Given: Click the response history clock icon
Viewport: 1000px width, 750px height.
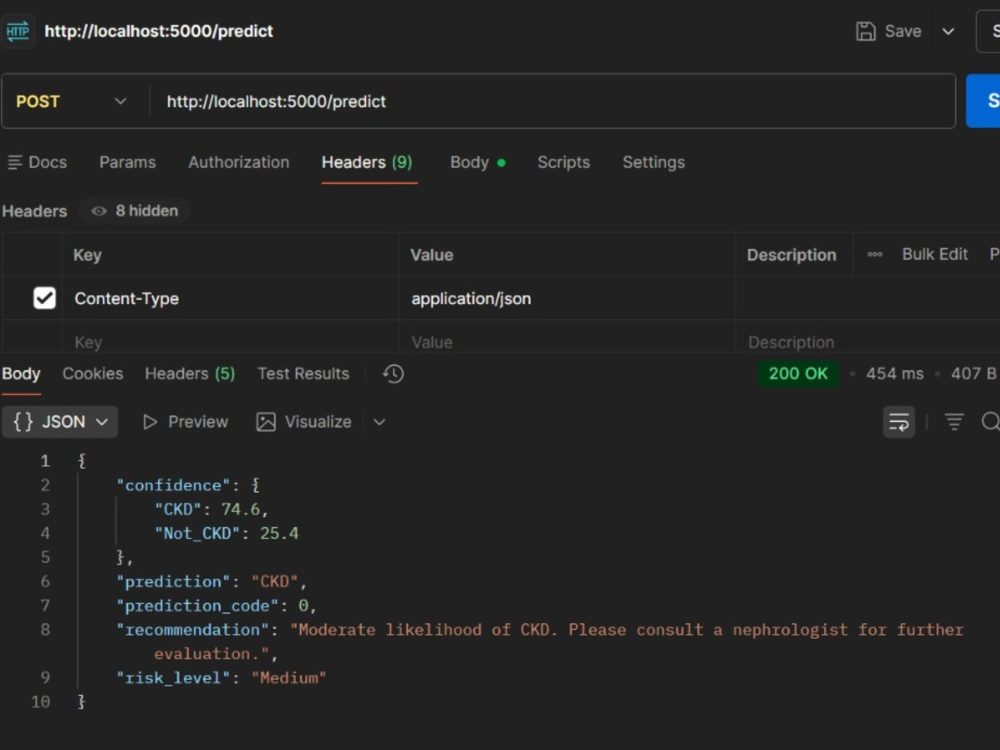Looking at the screenshot, I should (x=393, y=374).
